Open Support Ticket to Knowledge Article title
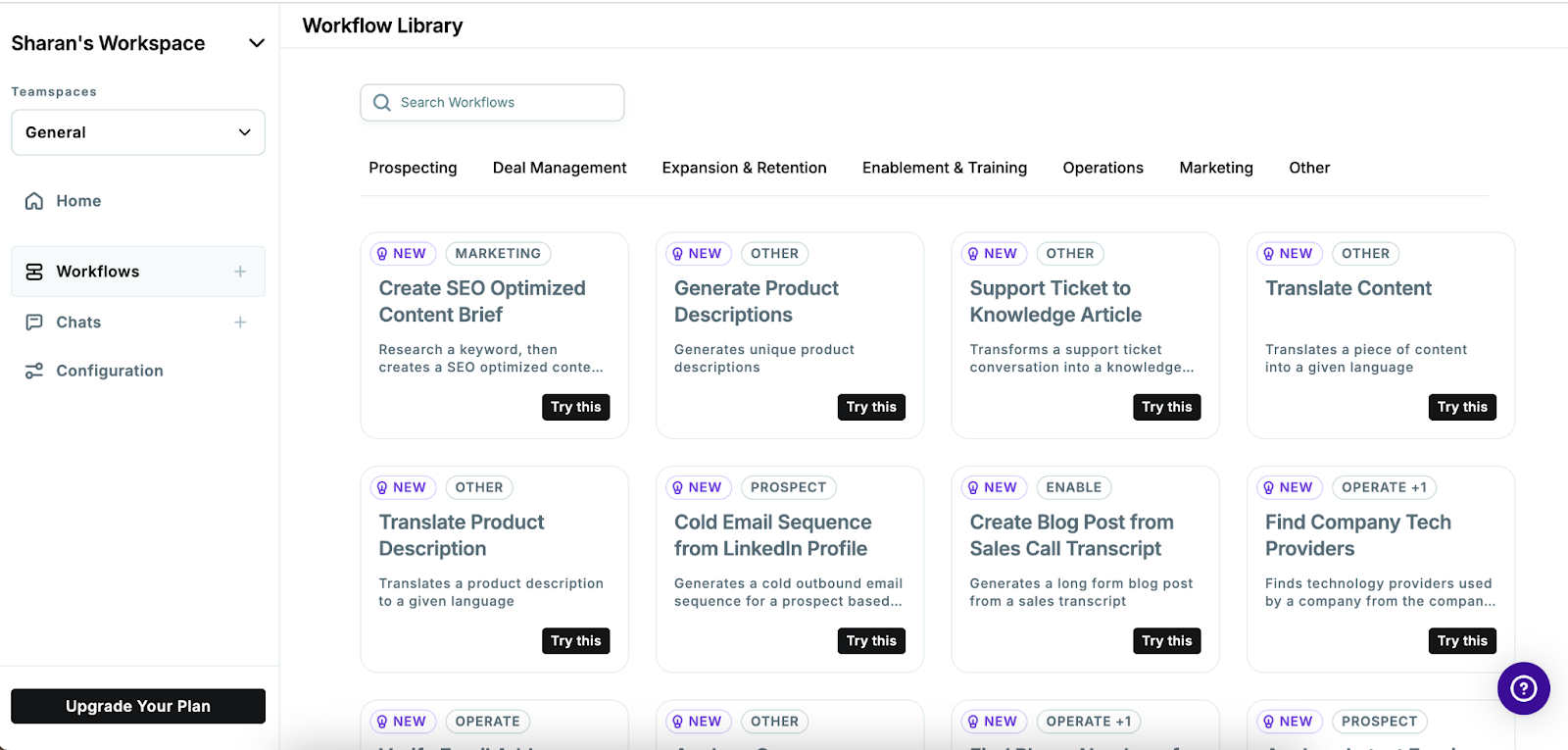The image size is (1568, 750). point(1056,301)
